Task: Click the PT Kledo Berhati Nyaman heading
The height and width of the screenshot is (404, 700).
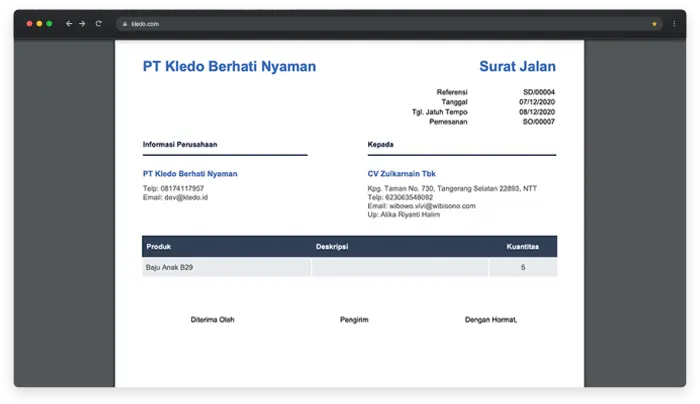Action: [229, 67]
